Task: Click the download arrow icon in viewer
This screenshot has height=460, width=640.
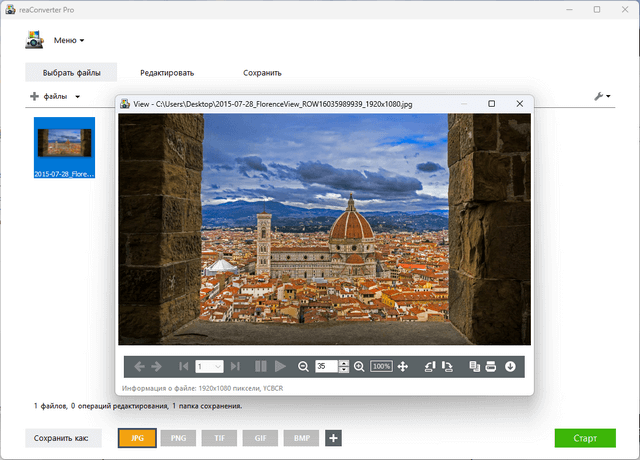Action: tap(510, 367)
